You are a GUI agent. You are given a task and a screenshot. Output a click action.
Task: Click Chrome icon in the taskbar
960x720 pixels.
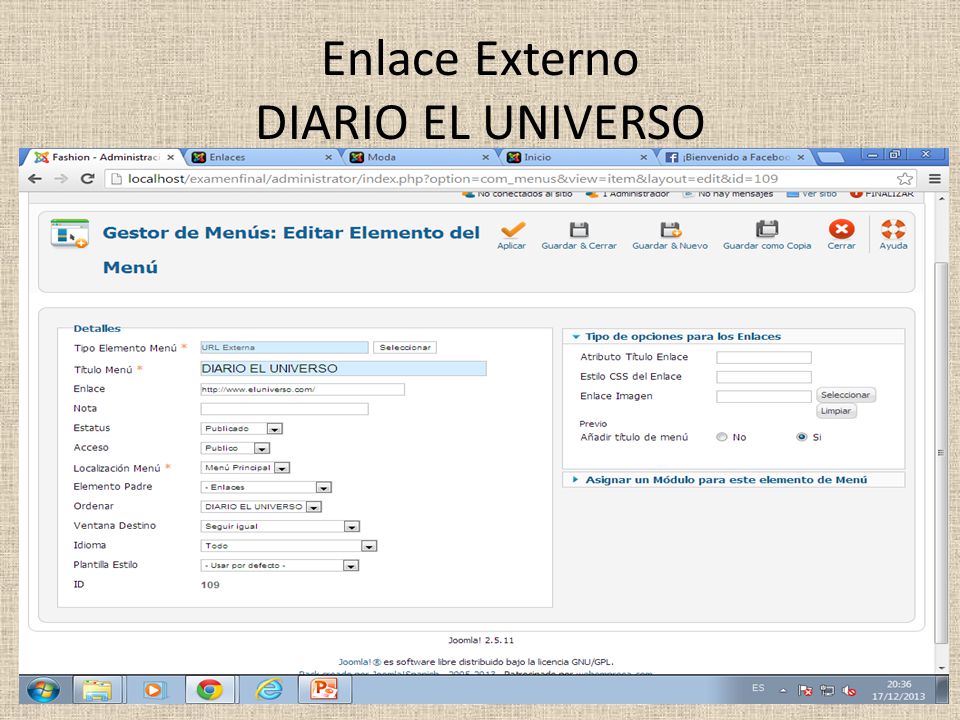(209, 690)
